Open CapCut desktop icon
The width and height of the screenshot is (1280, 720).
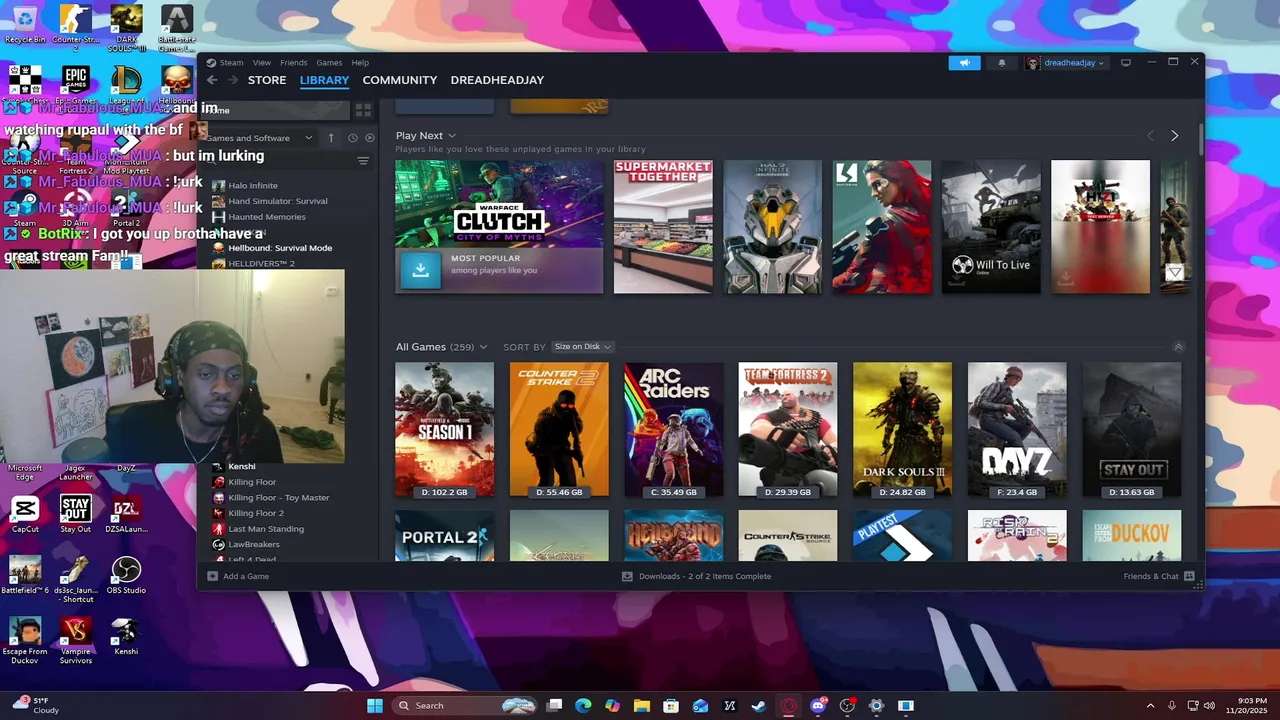25,514
